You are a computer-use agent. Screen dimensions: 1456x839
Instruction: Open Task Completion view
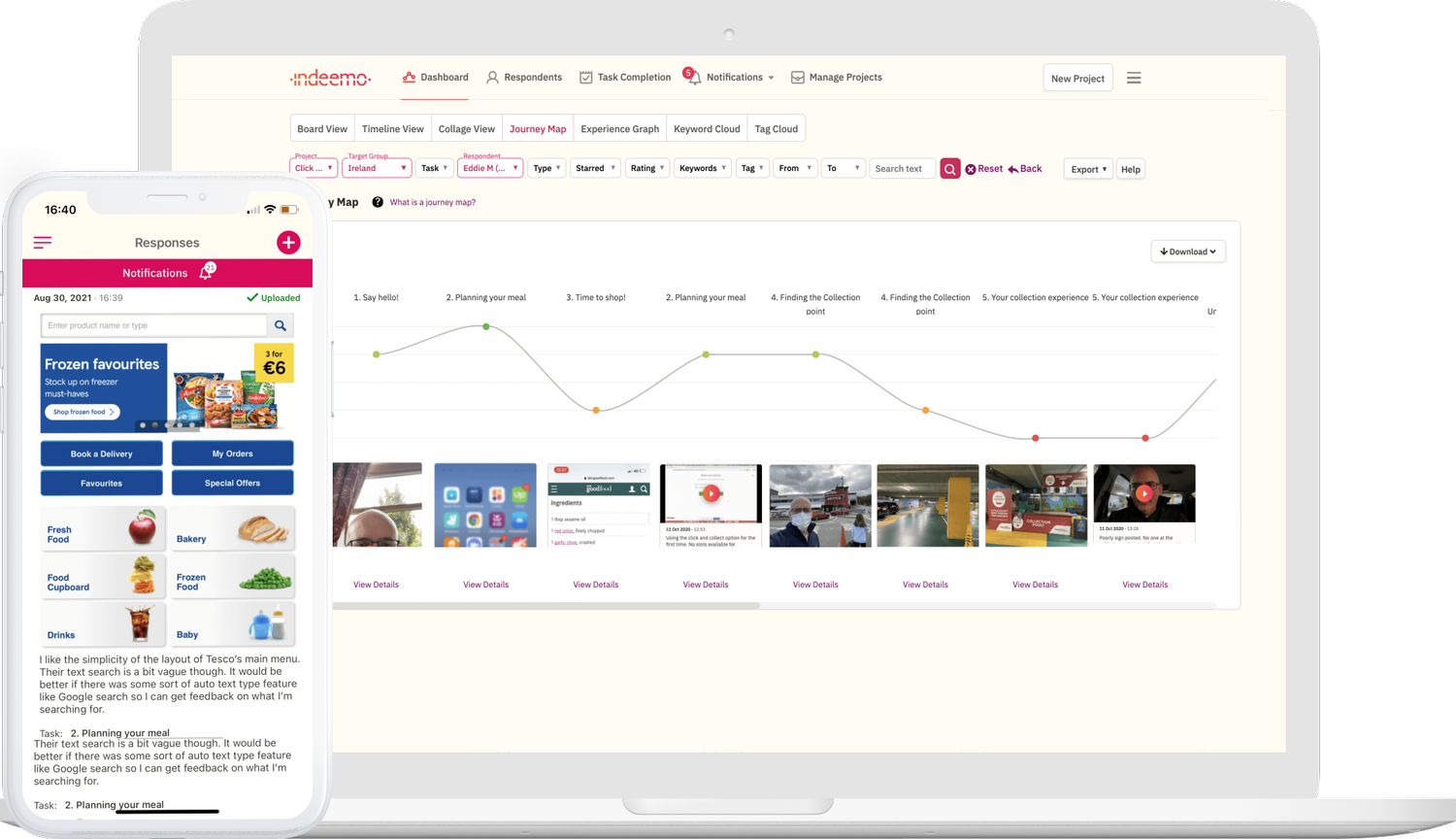click(x=624, y=77)
